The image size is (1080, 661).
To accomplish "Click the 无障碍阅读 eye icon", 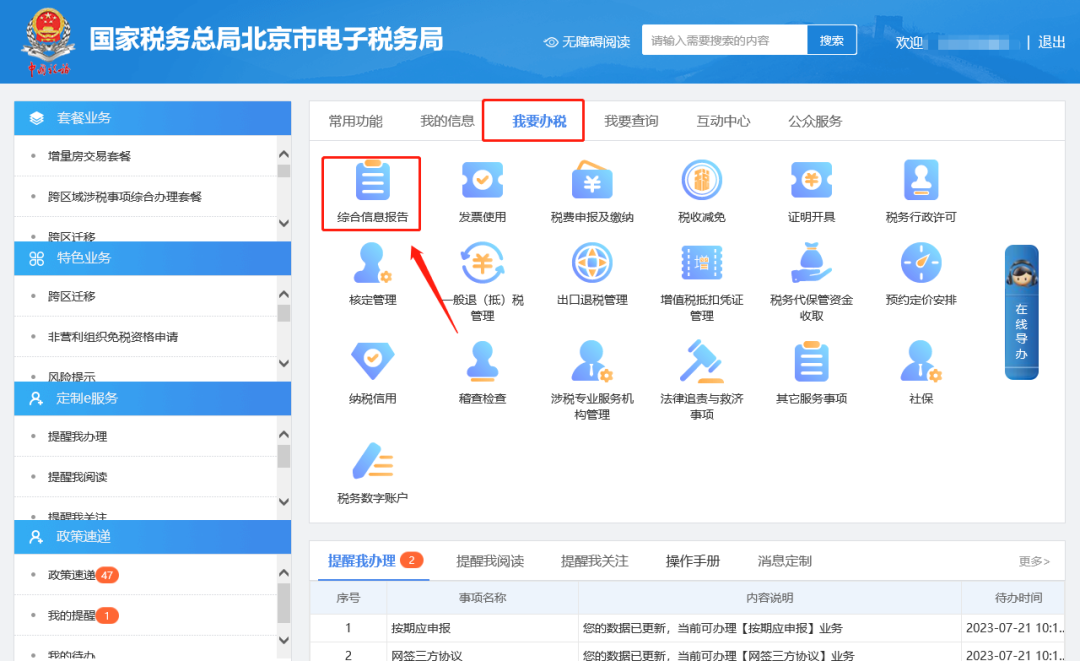I will [550, 42].
